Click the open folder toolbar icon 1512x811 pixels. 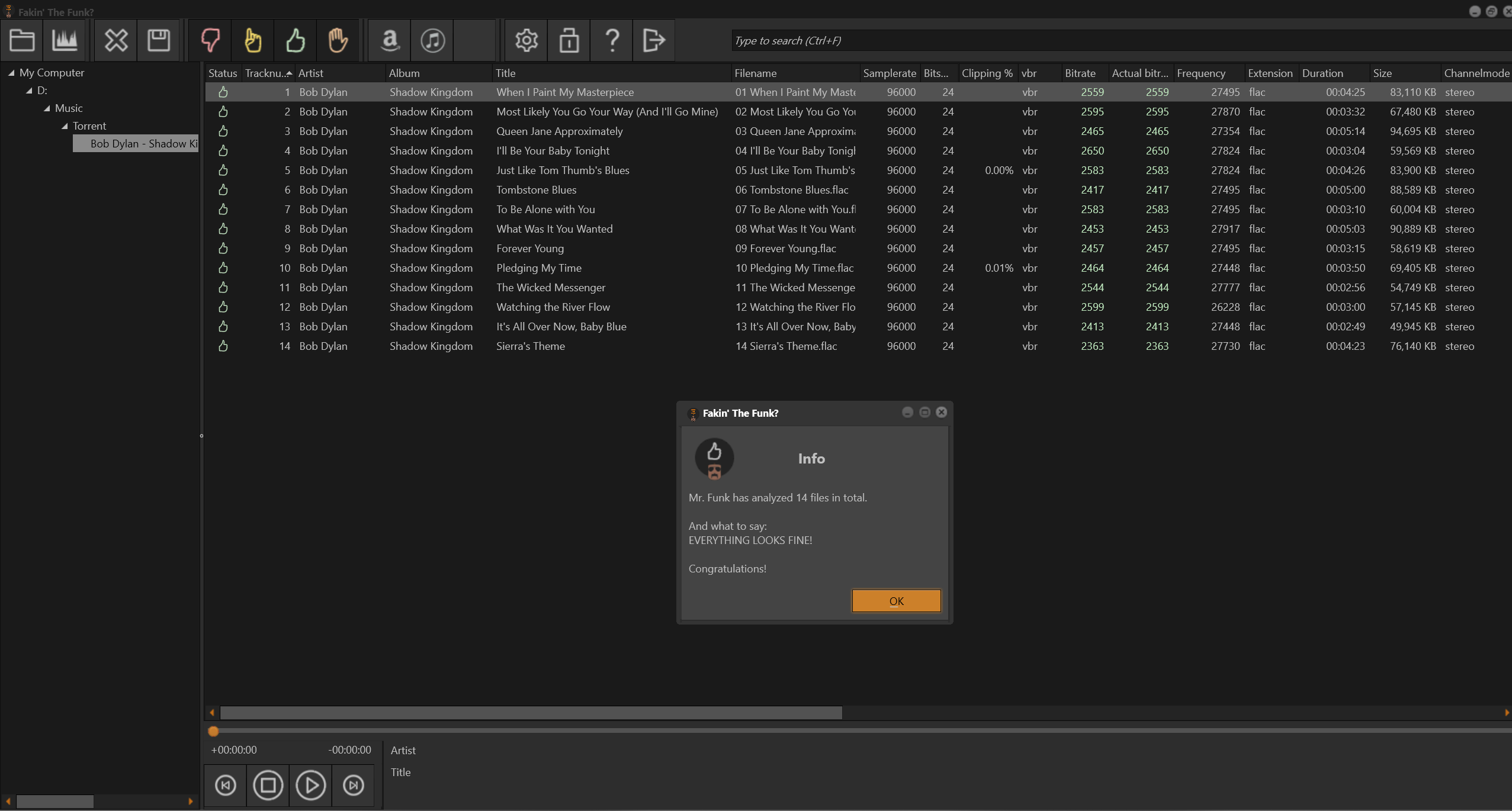tap(22, 40)
